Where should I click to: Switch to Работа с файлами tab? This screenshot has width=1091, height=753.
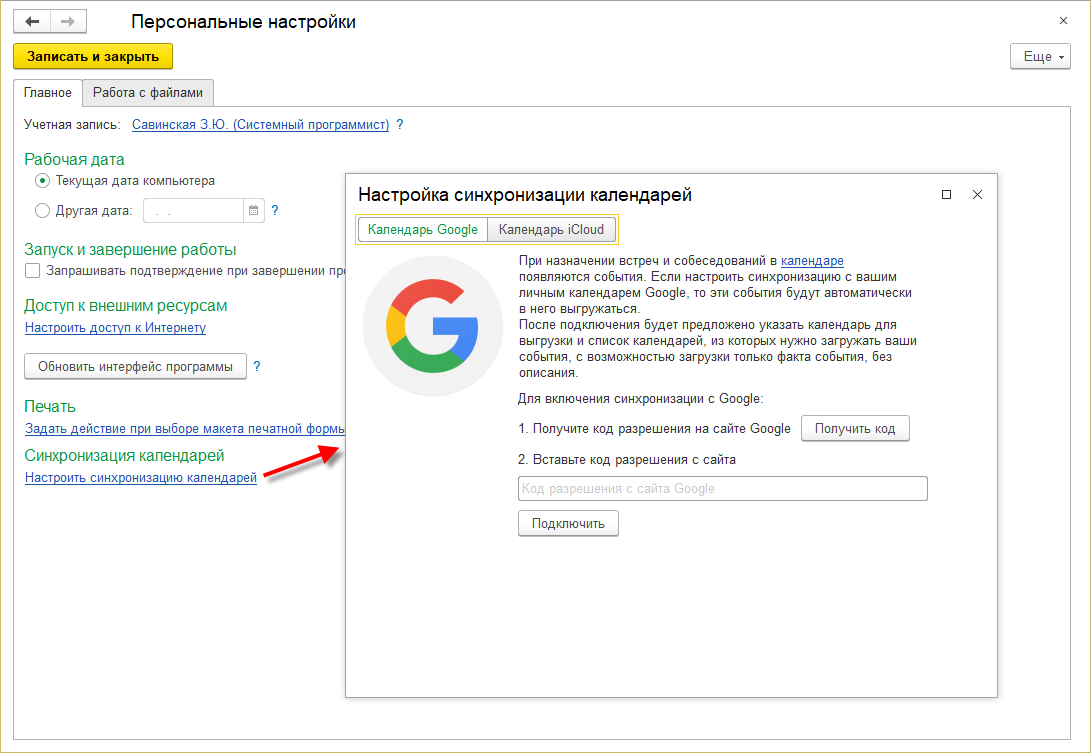click(x=148, y=93)
